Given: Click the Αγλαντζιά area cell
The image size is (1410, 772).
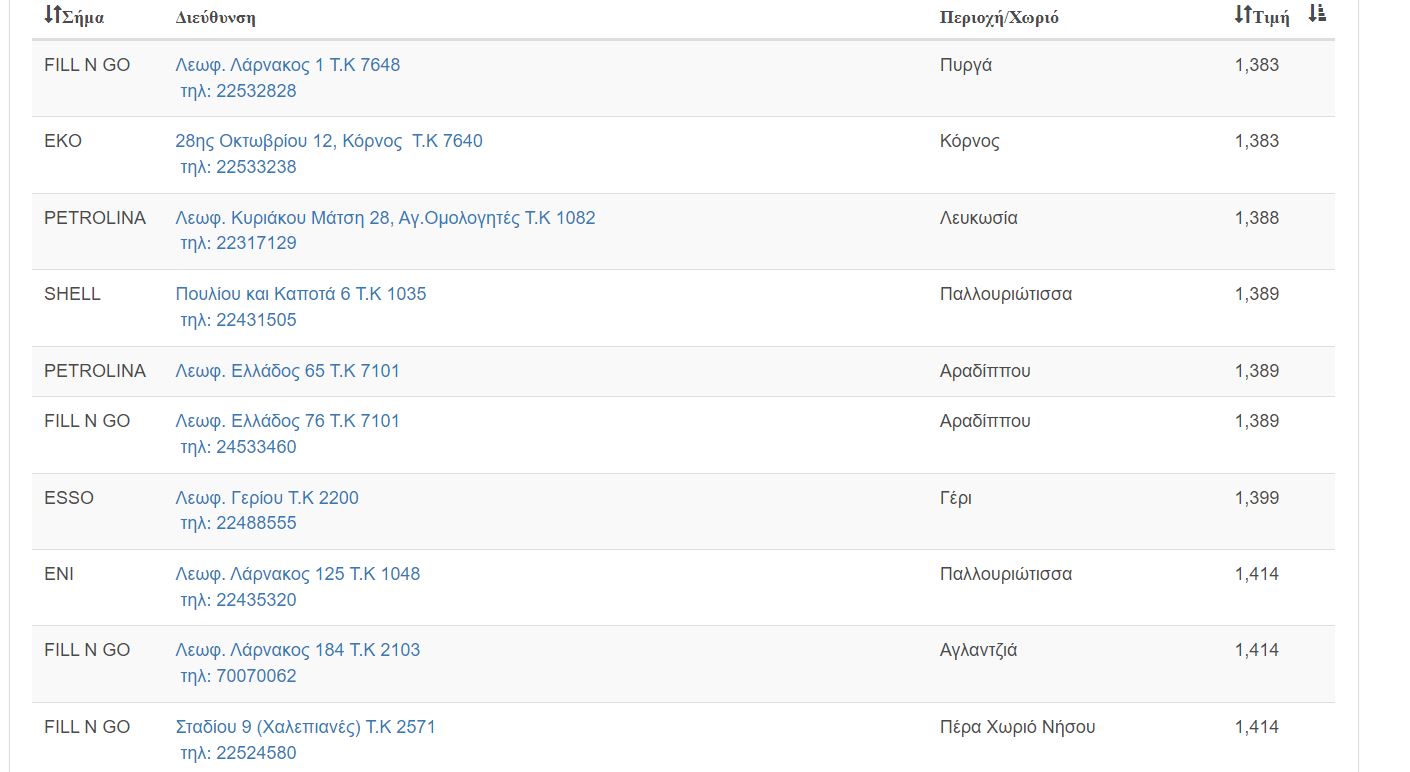Looking at the screenshot, I should pyautogui.click(x=979, y=650).
